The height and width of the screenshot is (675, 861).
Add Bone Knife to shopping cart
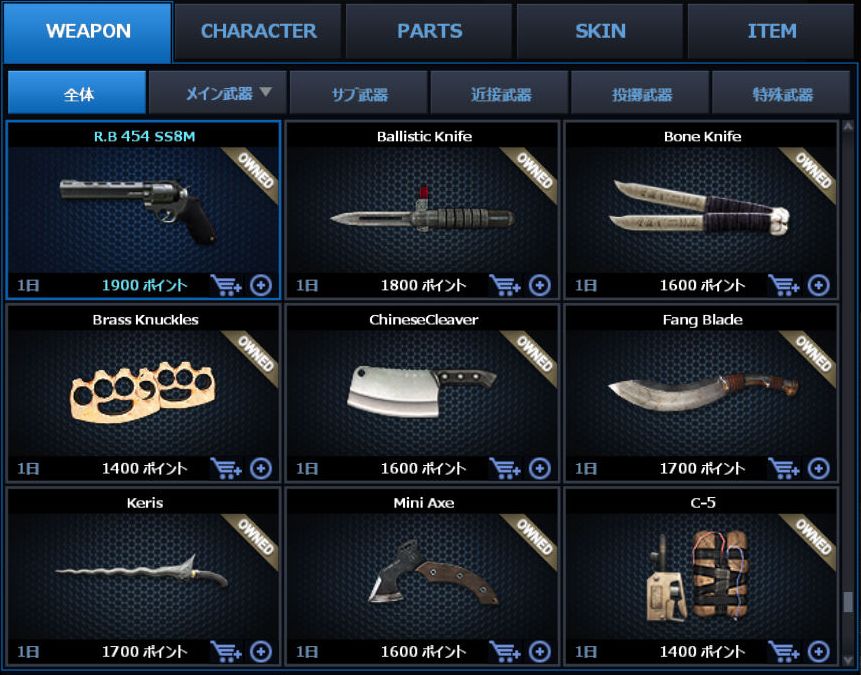pos(784,286)
